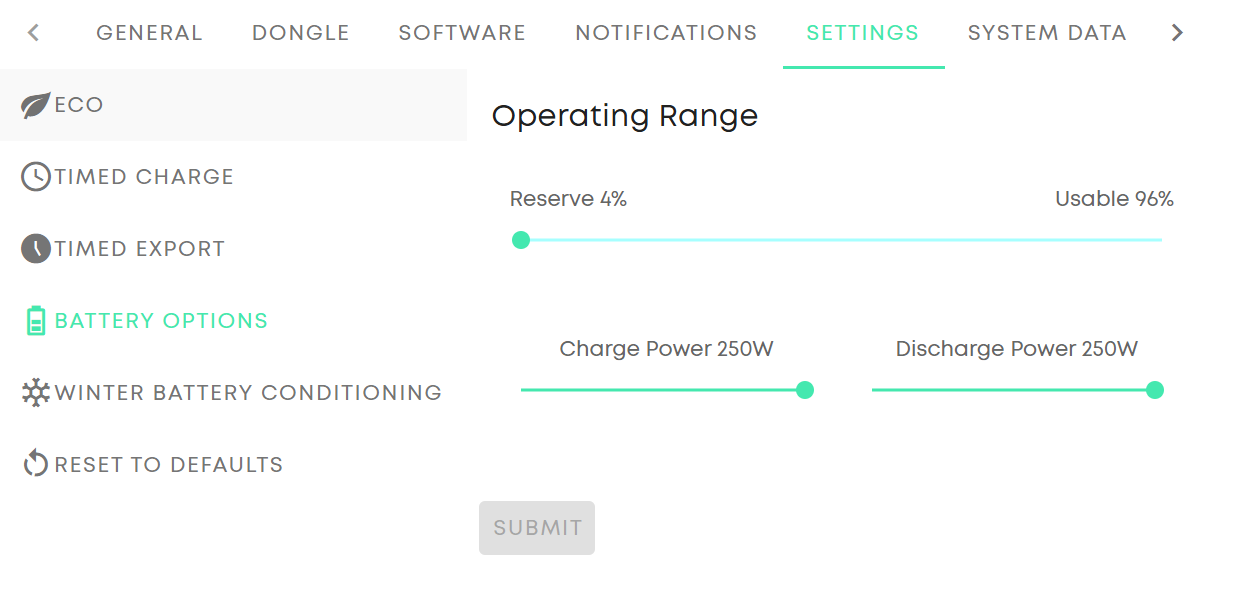The height and width of the screenshot is (602, 1249).
Task: Click the Discharge Power slider handle
Action: (x=1155, y=390)
